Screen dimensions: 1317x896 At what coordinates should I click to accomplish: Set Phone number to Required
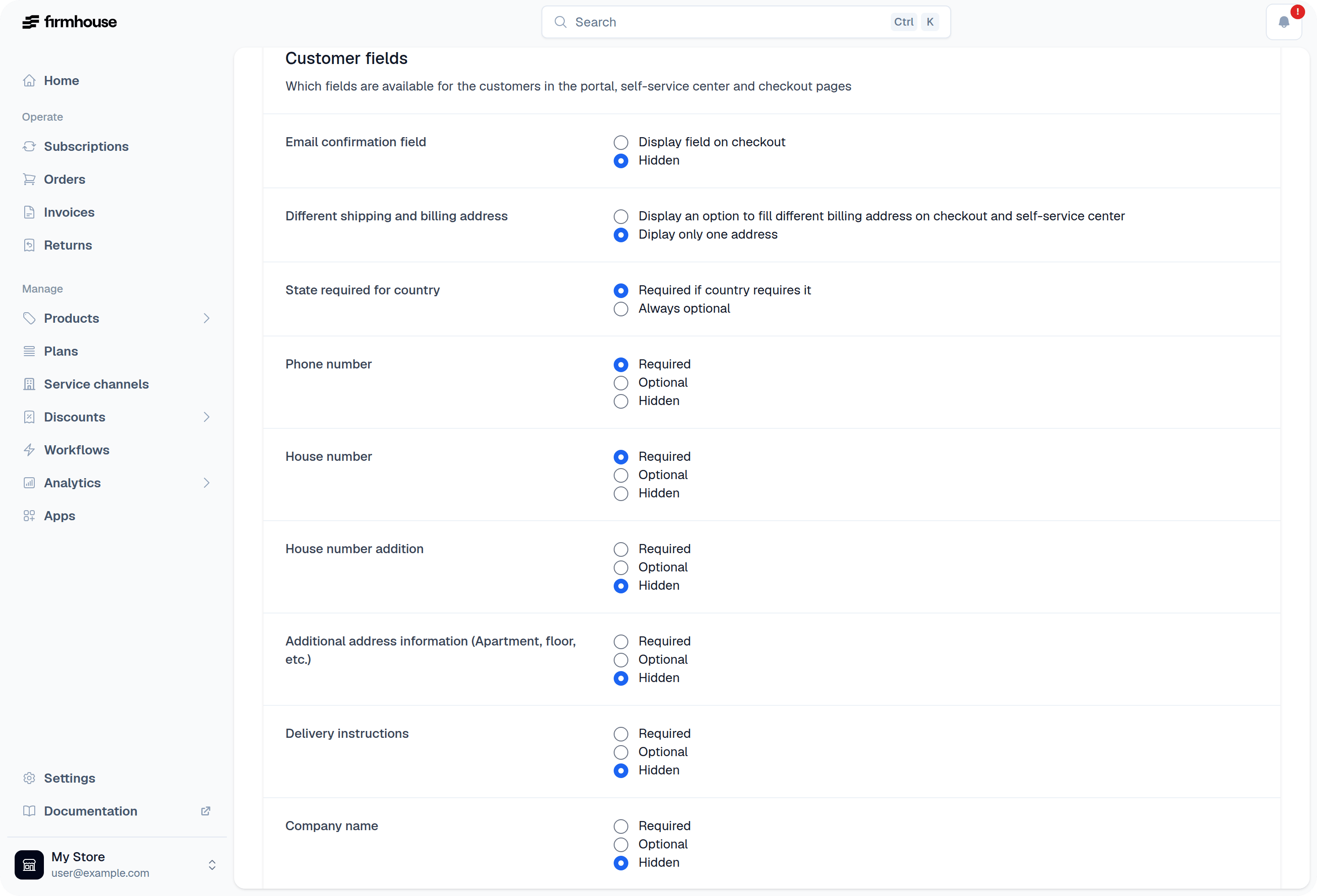(x=621, y=365)
